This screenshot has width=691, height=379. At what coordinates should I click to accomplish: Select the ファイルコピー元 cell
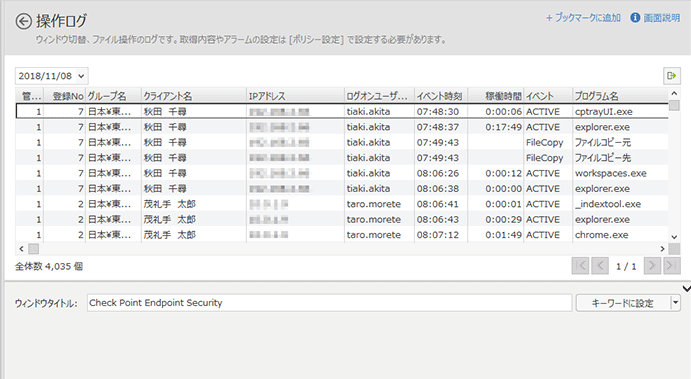tap(620, 142)
